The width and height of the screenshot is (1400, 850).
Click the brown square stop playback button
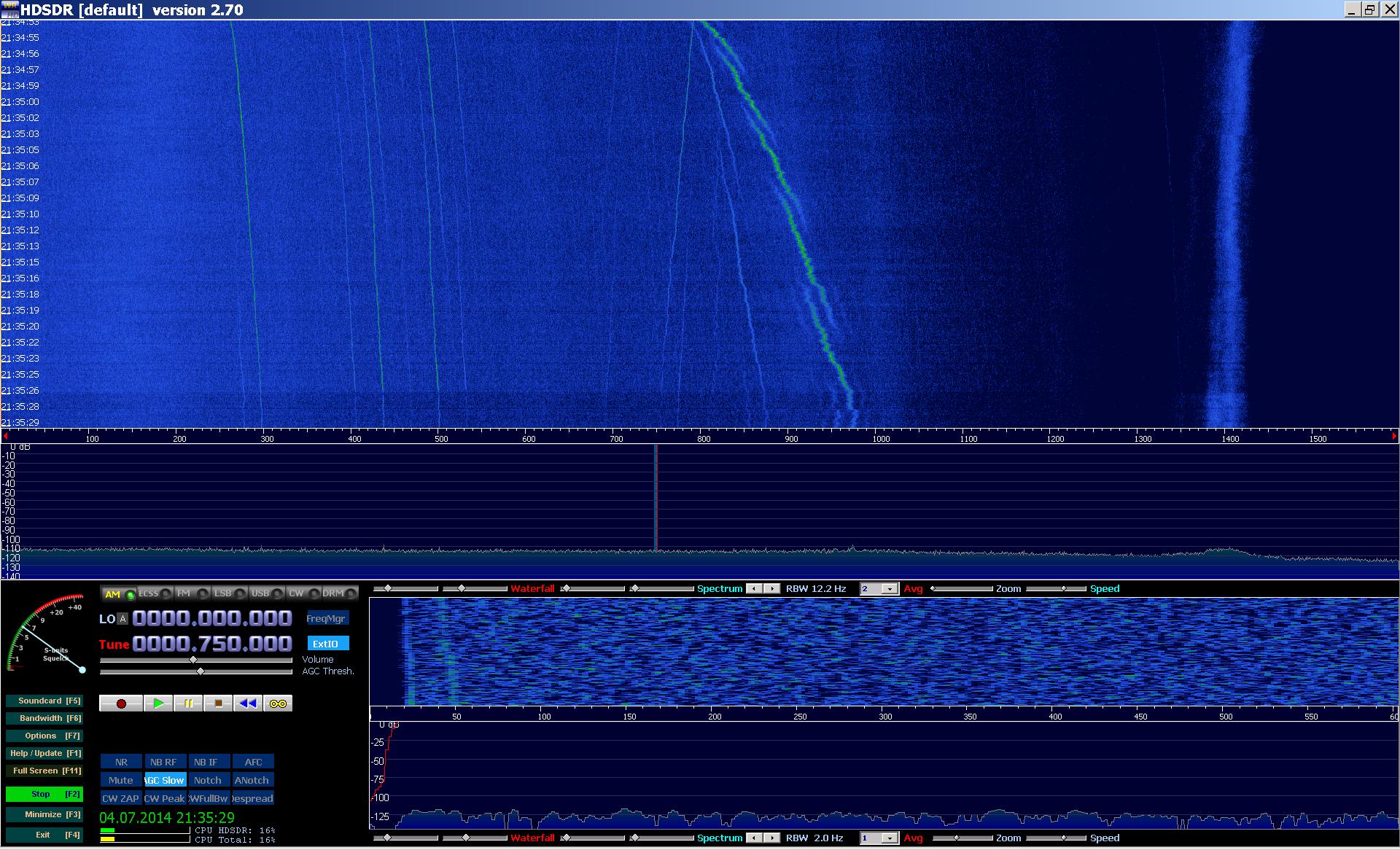[218, 703]
